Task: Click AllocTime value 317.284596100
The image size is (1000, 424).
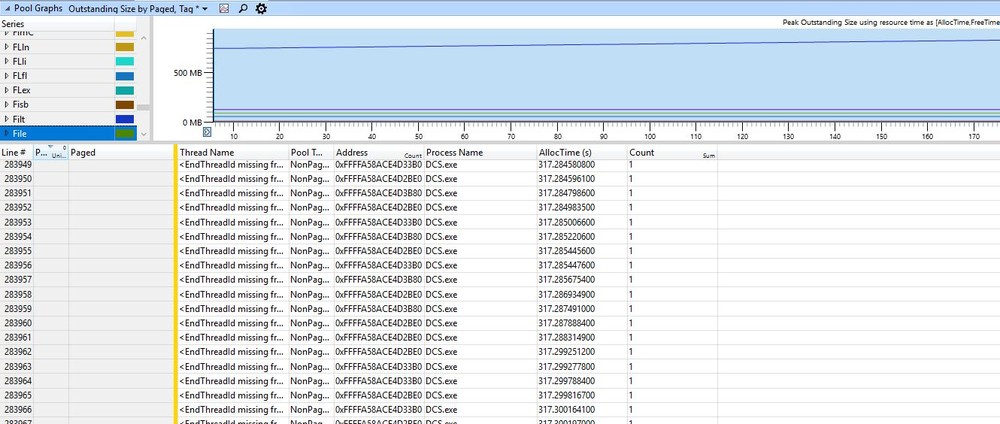Action: pyautogui.click(x=566, y=179)
